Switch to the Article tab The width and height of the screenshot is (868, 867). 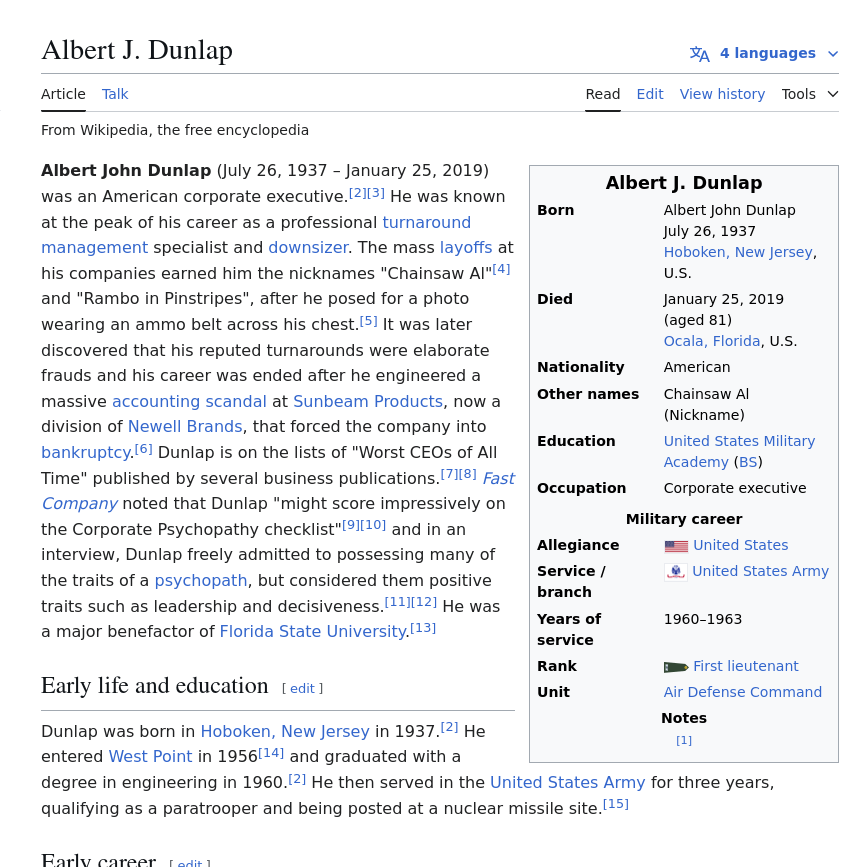(x=63, y=94)
